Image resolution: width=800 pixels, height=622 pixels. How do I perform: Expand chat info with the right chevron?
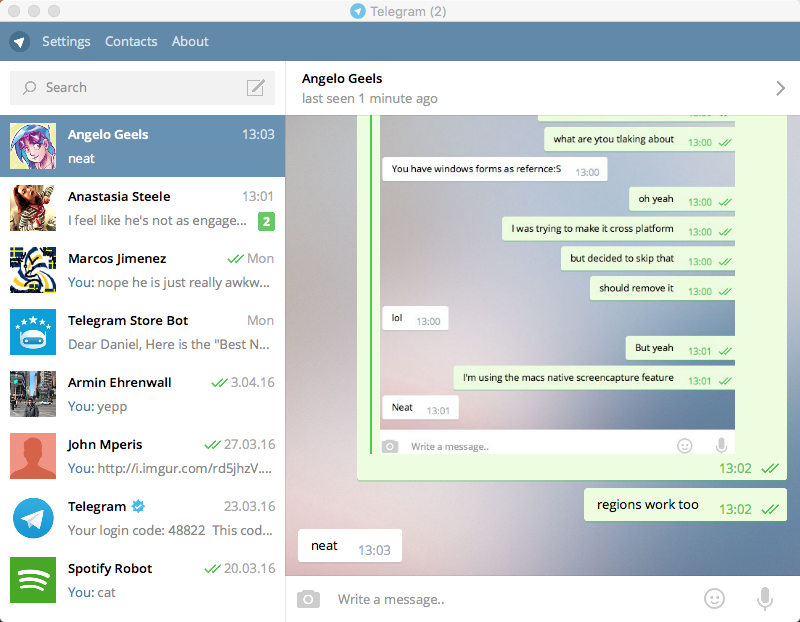(780, 88)
